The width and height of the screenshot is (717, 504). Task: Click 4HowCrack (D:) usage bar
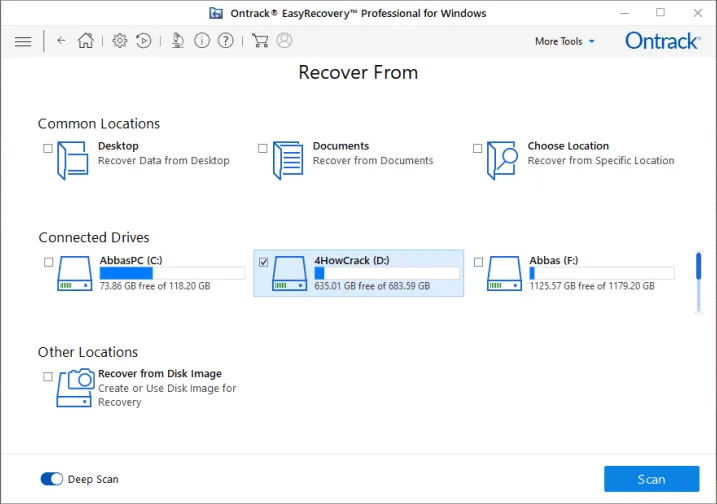[387, 273]
